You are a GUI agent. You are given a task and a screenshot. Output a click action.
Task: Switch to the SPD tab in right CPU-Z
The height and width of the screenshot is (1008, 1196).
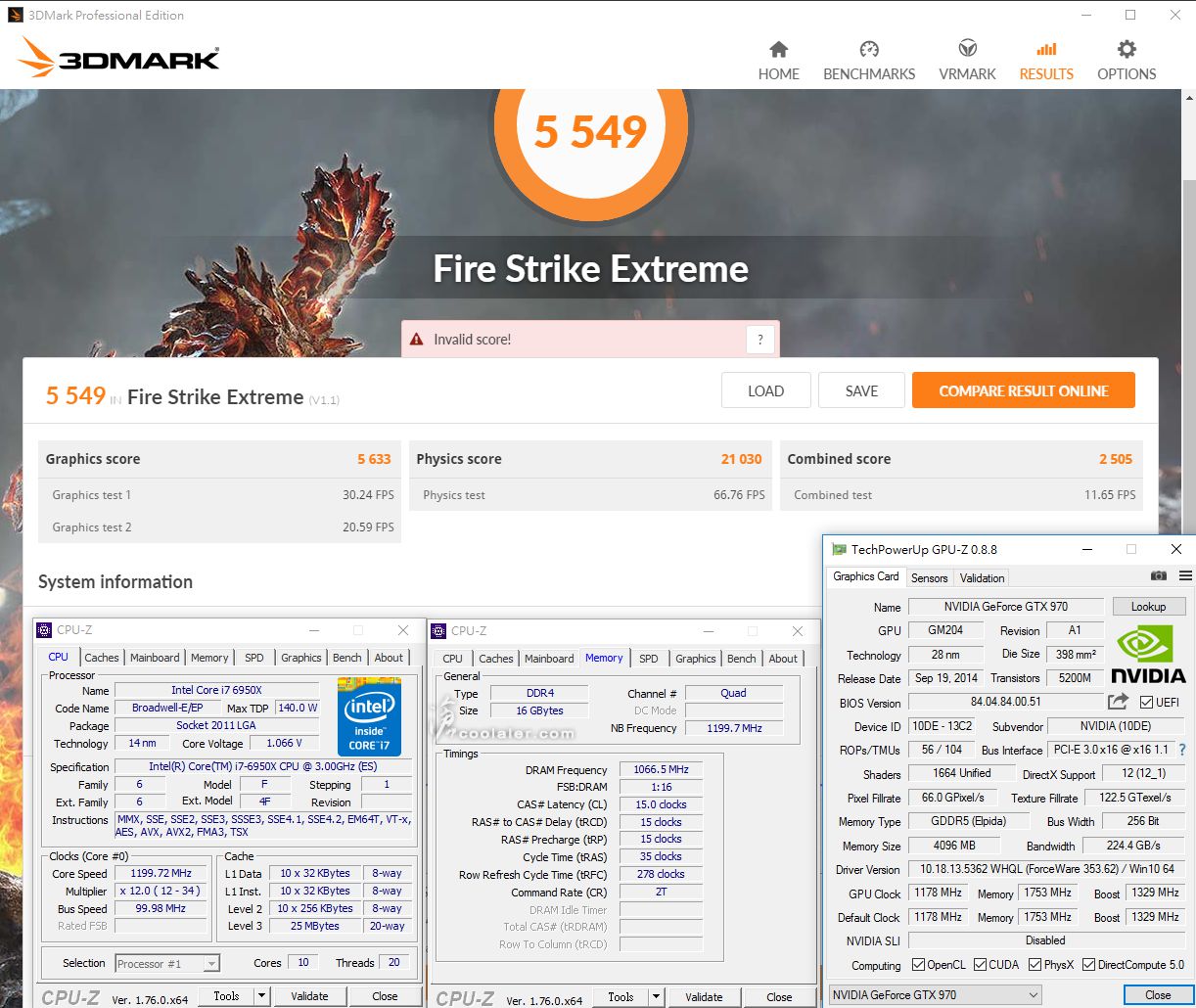(x=648, y=659)
